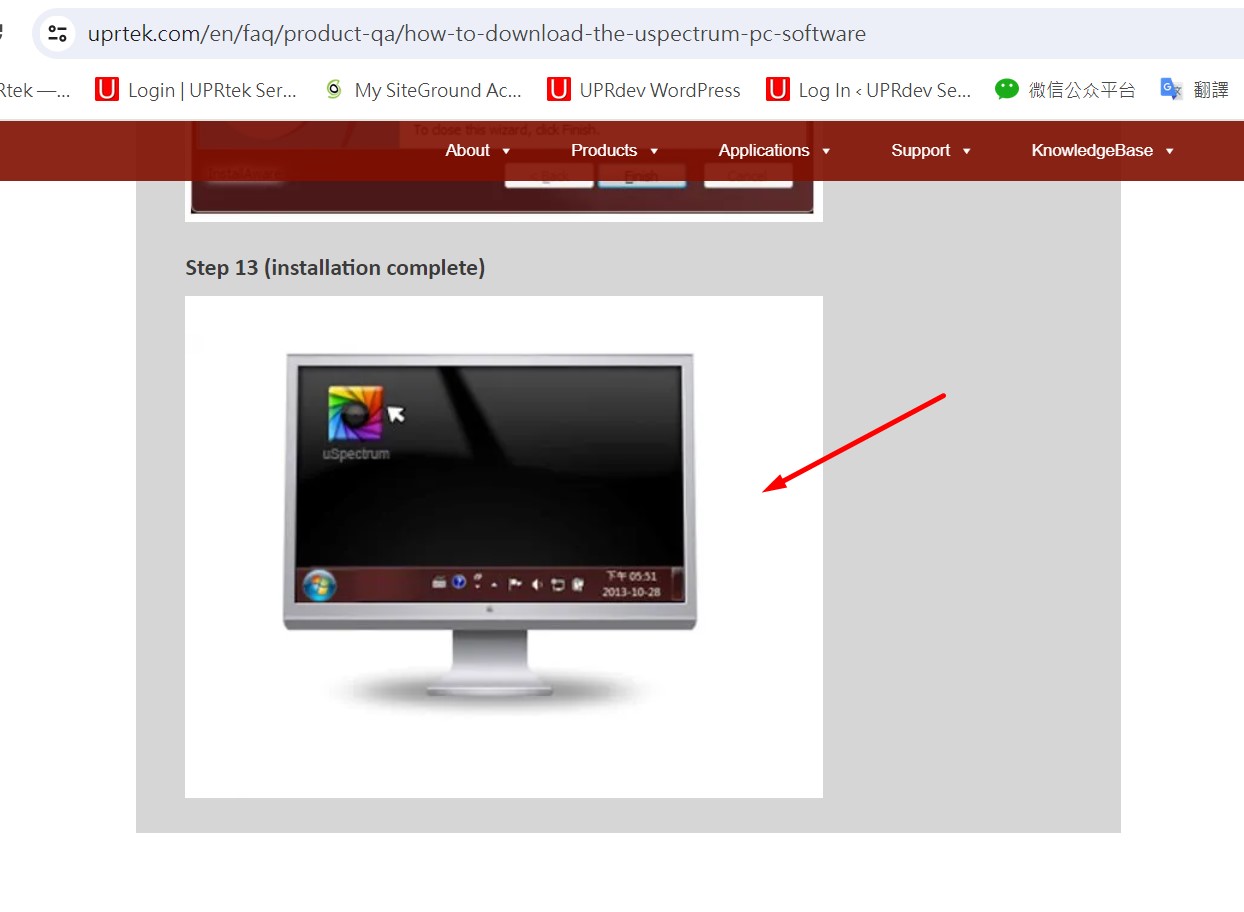Image resolution: width=1244 pixels, height=912 pixels.
Task: Open the My SiteGround bookmark
Action: [x=423, y=90]
